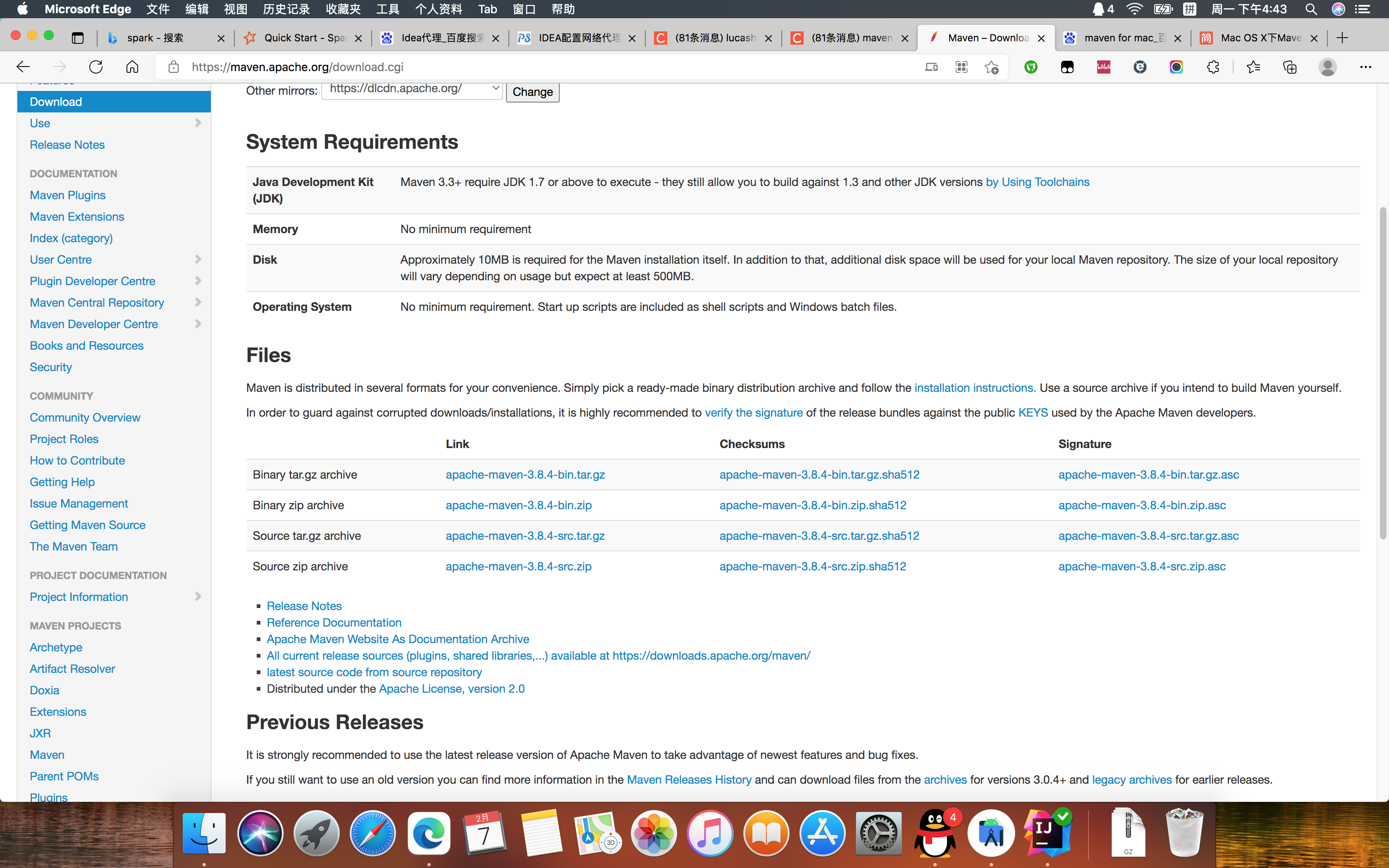This screenshot has width=1389, height=868.
Task: Click the apache-maven-3.8.4-bin.zip.sha512 checksum link
Action: tap(812, 505)
